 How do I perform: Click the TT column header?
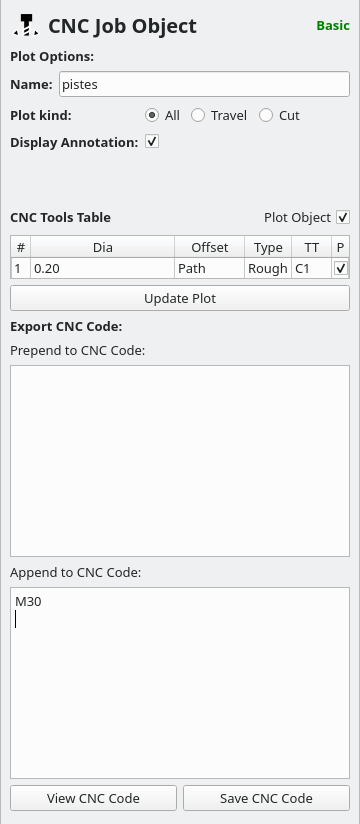312,247
